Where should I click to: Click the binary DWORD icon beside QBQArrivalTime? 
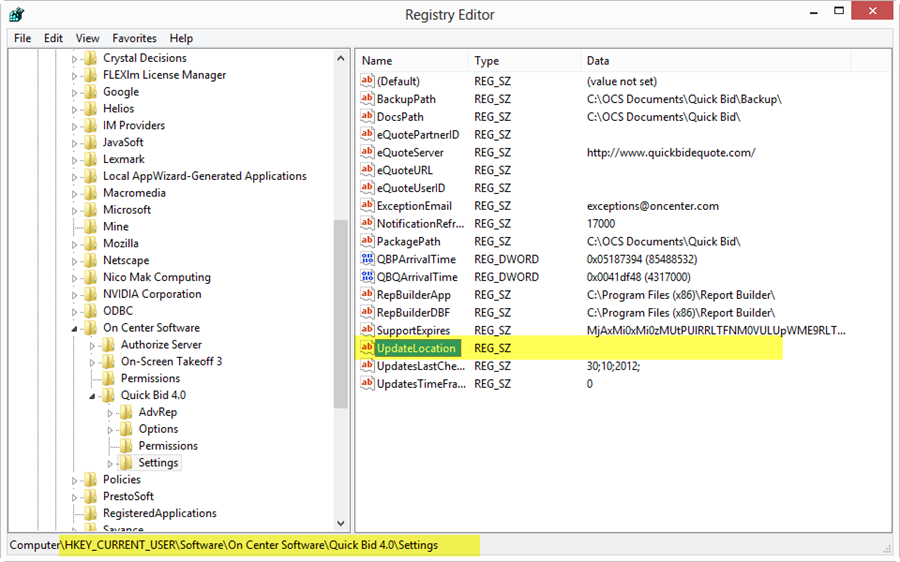(x=367, y=276)
